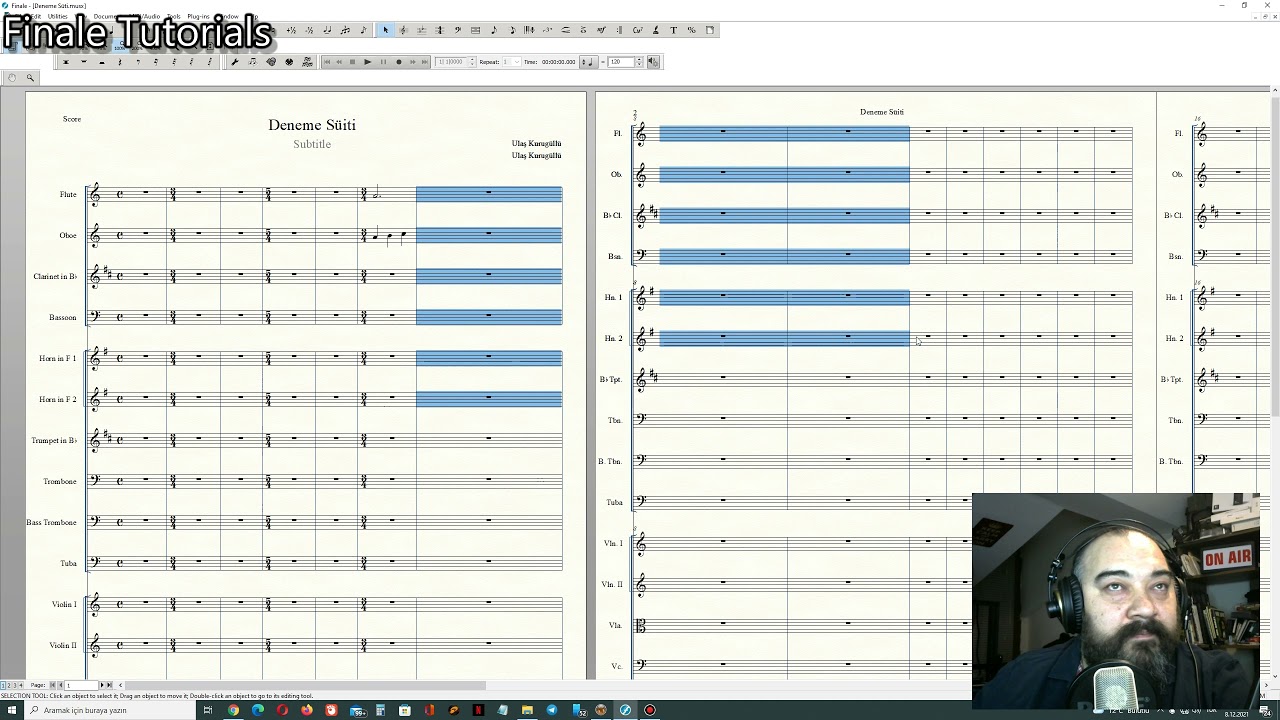Click the Windows taskbar search box
1280x720 pixels.
110,710
